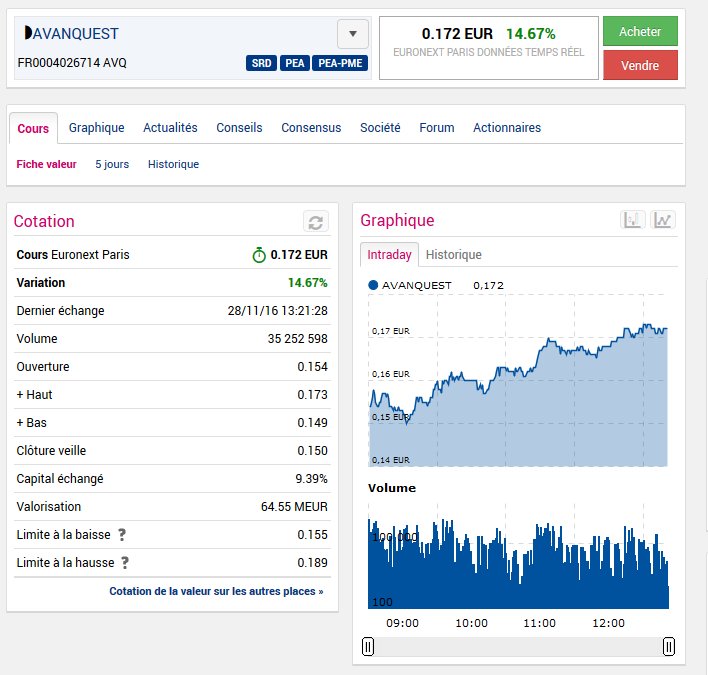Viewport: 708px width, 675px height.
Task: Select the Cours tab
Action: [x=33, y=128]
